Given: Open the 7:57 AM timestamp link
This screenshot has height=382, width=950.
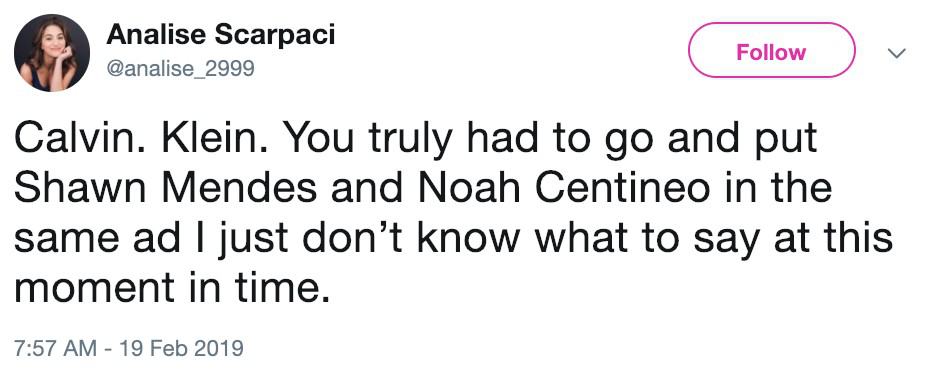Looking at the screenshot, I should click(55, 349).
